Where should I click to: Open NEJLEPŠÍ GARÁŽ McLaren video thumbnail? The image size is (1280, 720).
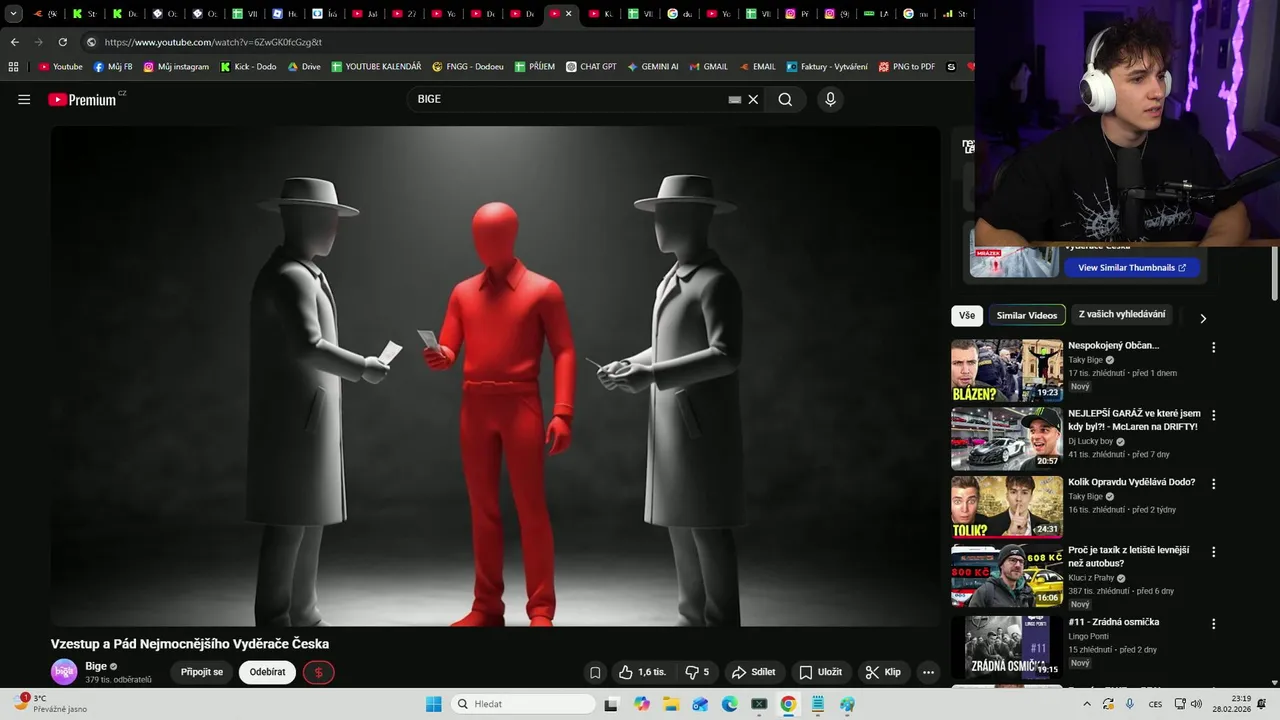1006,438
